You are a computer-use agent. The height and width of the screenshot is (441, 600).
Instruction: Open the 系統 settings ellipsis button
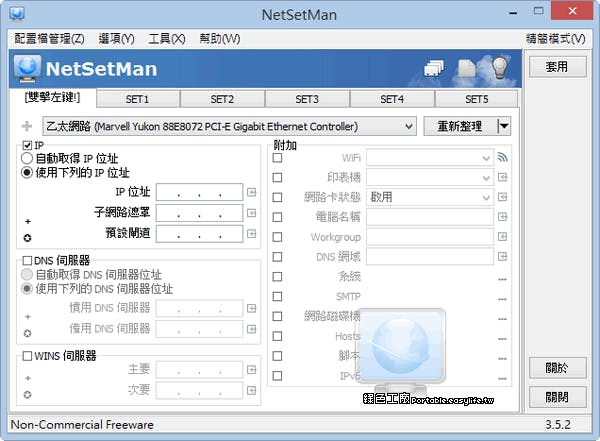[x=502, y=279]
